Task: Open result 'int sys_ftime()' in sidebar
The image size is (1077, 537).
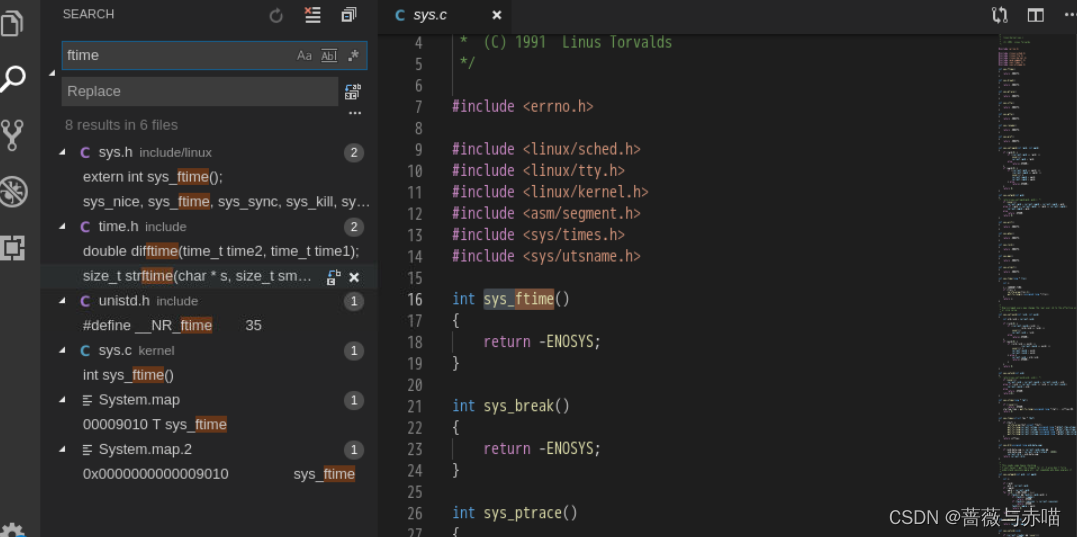Action: coord(128,375)
